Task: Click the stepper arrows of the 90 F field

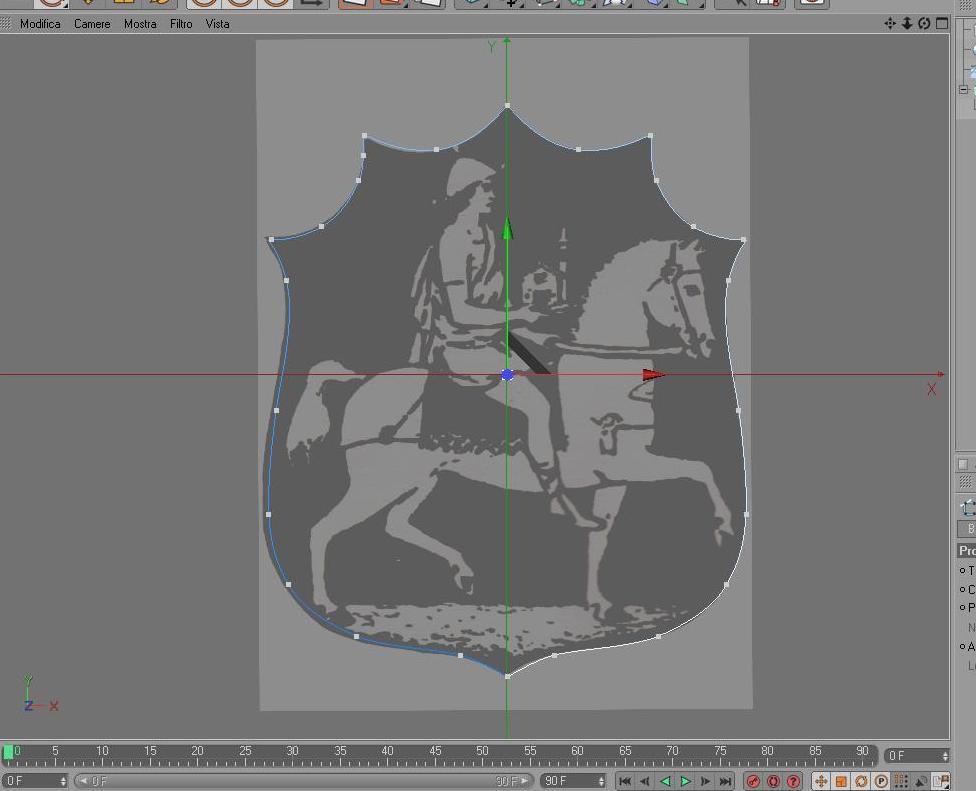Action: point(601,781)
